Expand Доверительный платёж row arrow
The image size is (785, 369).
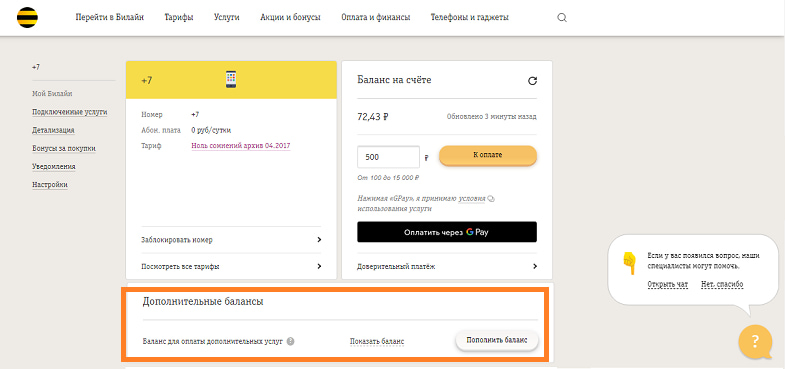tap(535, 266)
